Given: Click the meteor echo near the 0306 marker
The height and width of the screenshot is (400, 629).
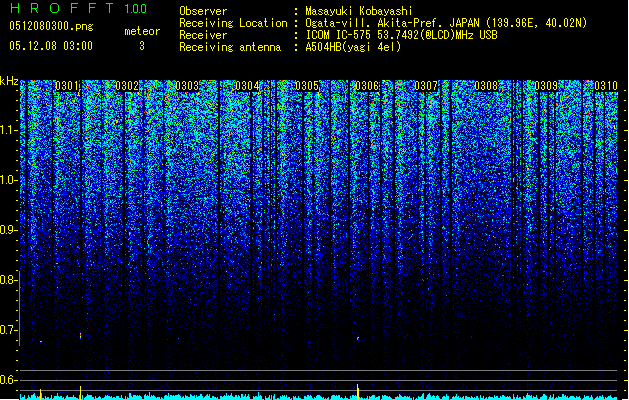Looking at the screenshot, I should (x=358, y=339).
